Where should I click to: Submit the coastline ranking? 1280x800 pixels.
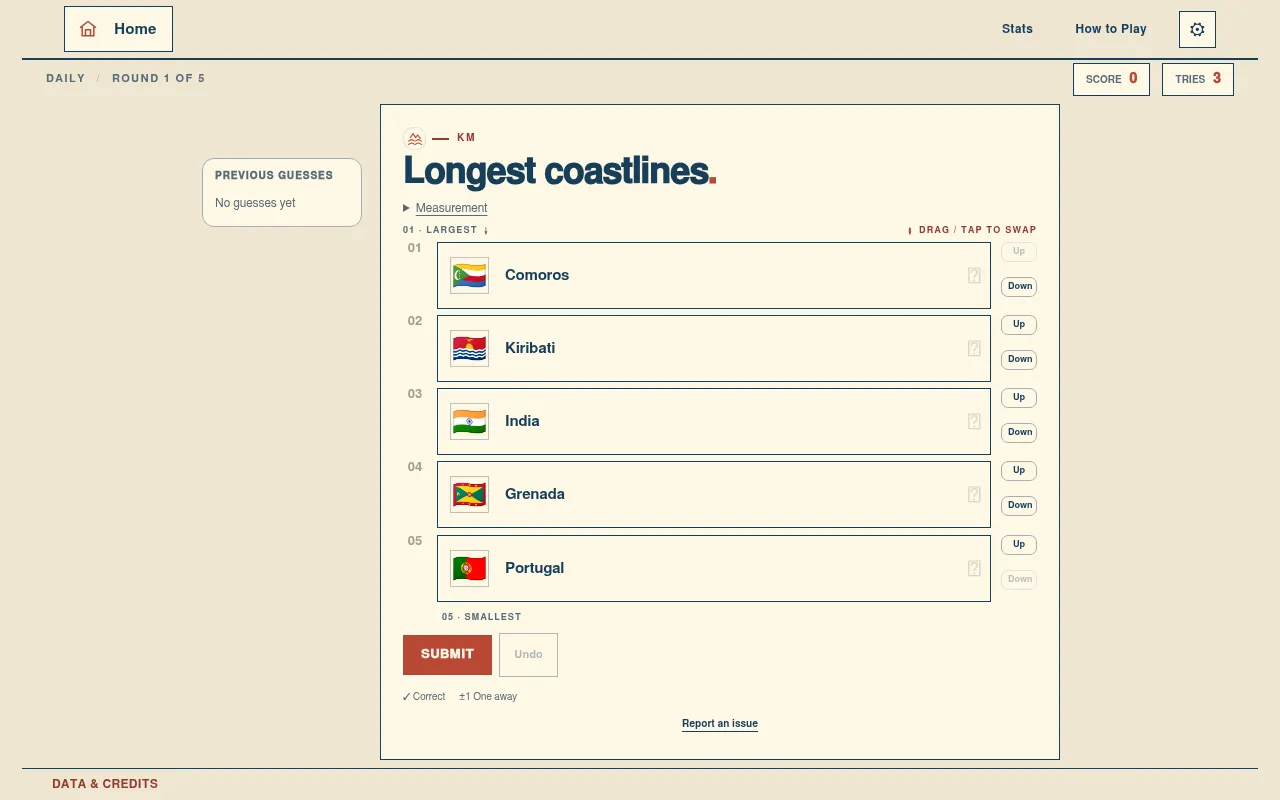pyautogui.click(x=447, y=654)
